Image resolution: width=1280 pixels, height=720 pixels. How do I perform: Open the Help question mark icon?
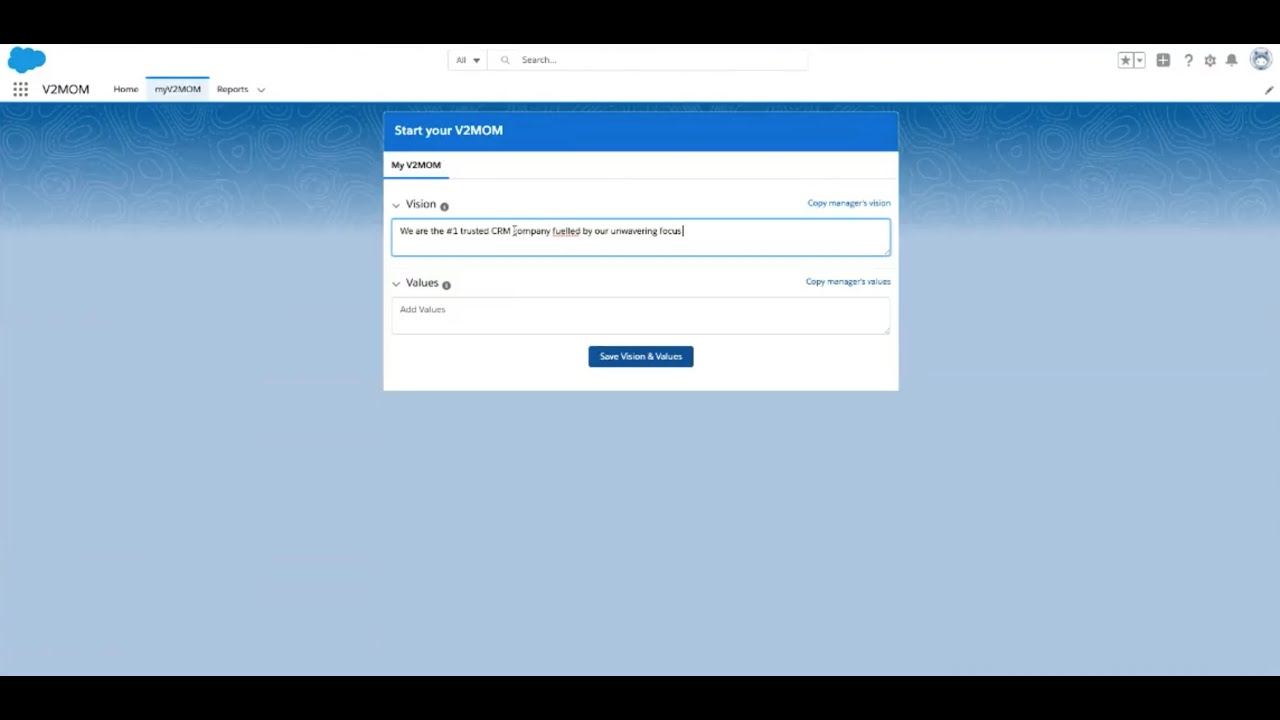pyautogui.click(x=1188, y=60)
